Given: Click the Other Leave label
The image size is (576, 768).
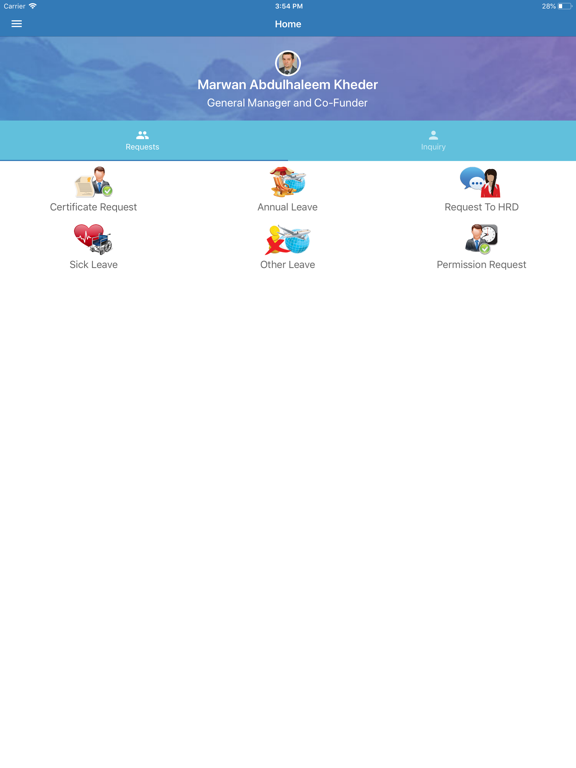Looking at the screenshot, I should [x=288, y=264].
